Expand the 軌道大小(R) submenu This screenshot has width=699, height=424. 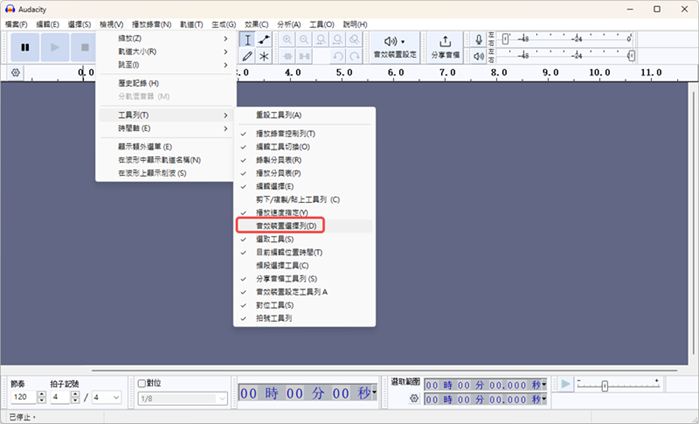tap(165, 52)
